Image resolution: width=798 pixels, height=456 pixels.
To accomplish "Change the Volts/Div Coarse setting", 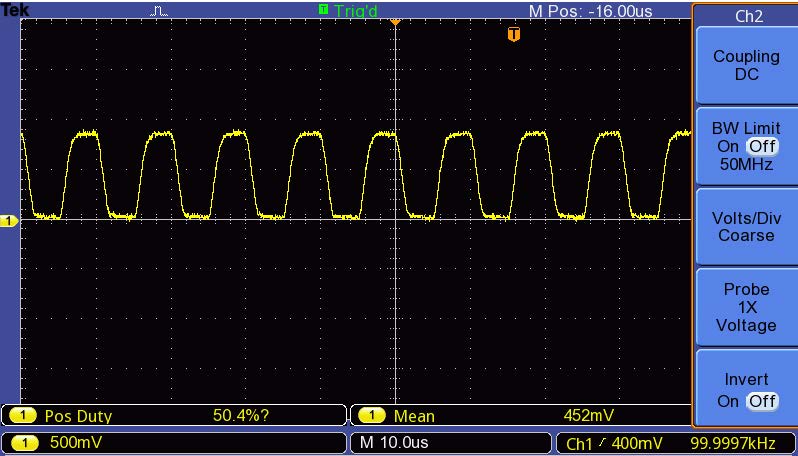I will point(745,227).
